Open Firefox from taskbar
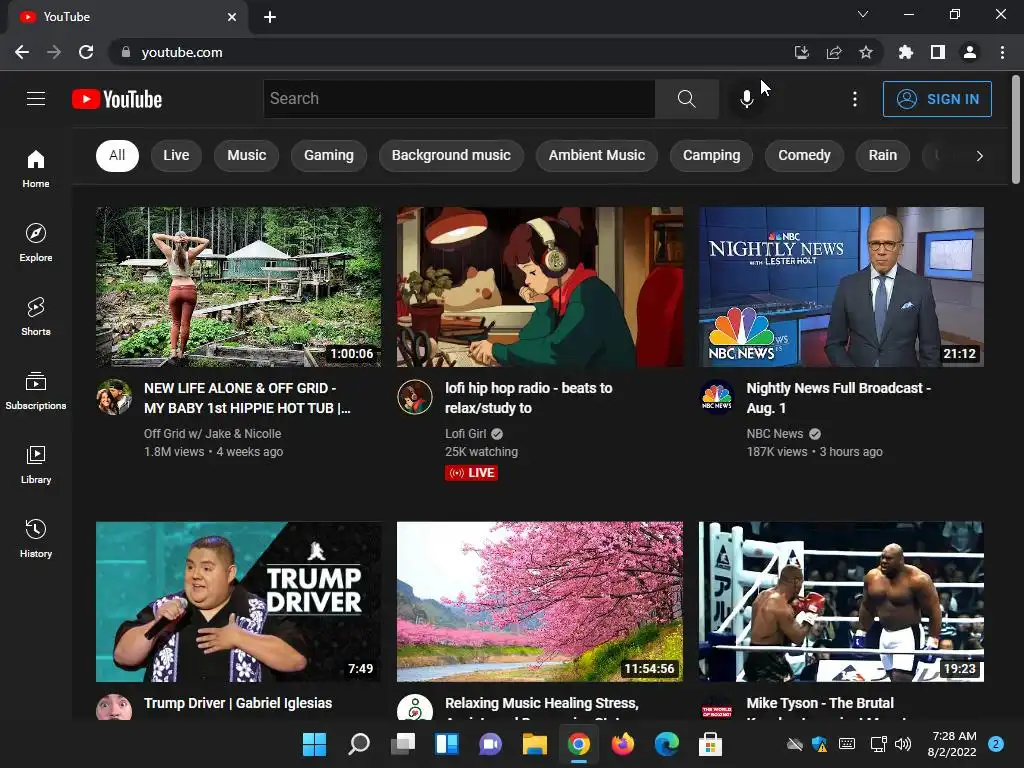The image size is (1024, 768). 622,744
